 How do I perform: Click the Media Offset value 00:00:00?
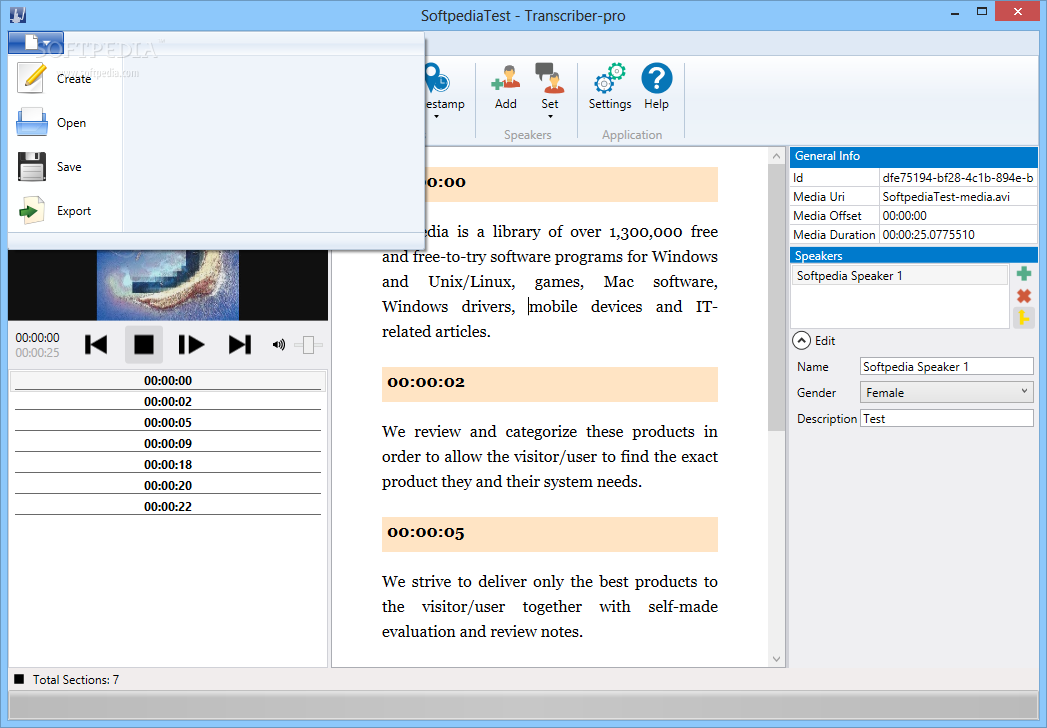pyautogui.click(x=958, y=216)
